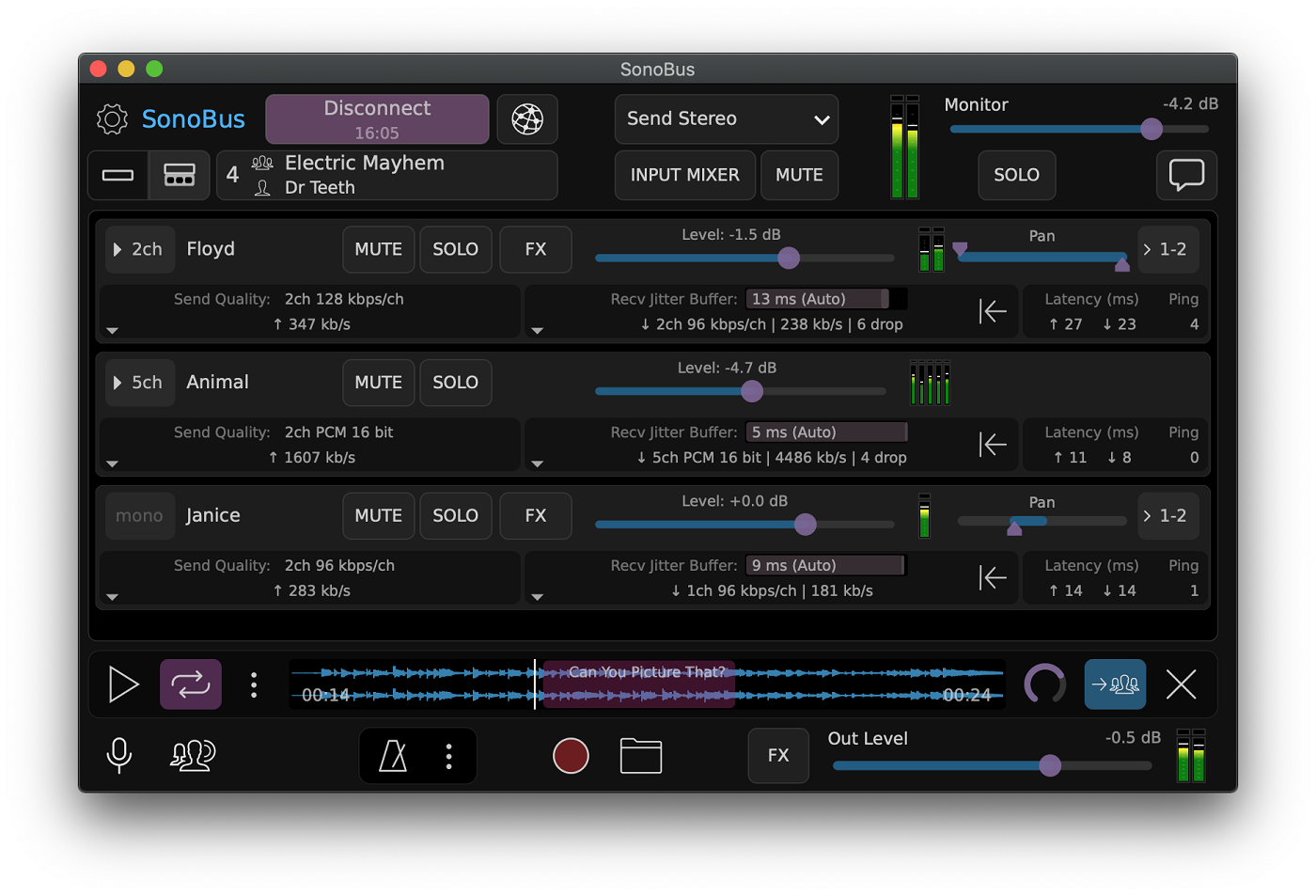Image resolution: width=1316 pixels, height=896 pixels.
Task: Click the globe connection icon
Action: click(527, 118)
